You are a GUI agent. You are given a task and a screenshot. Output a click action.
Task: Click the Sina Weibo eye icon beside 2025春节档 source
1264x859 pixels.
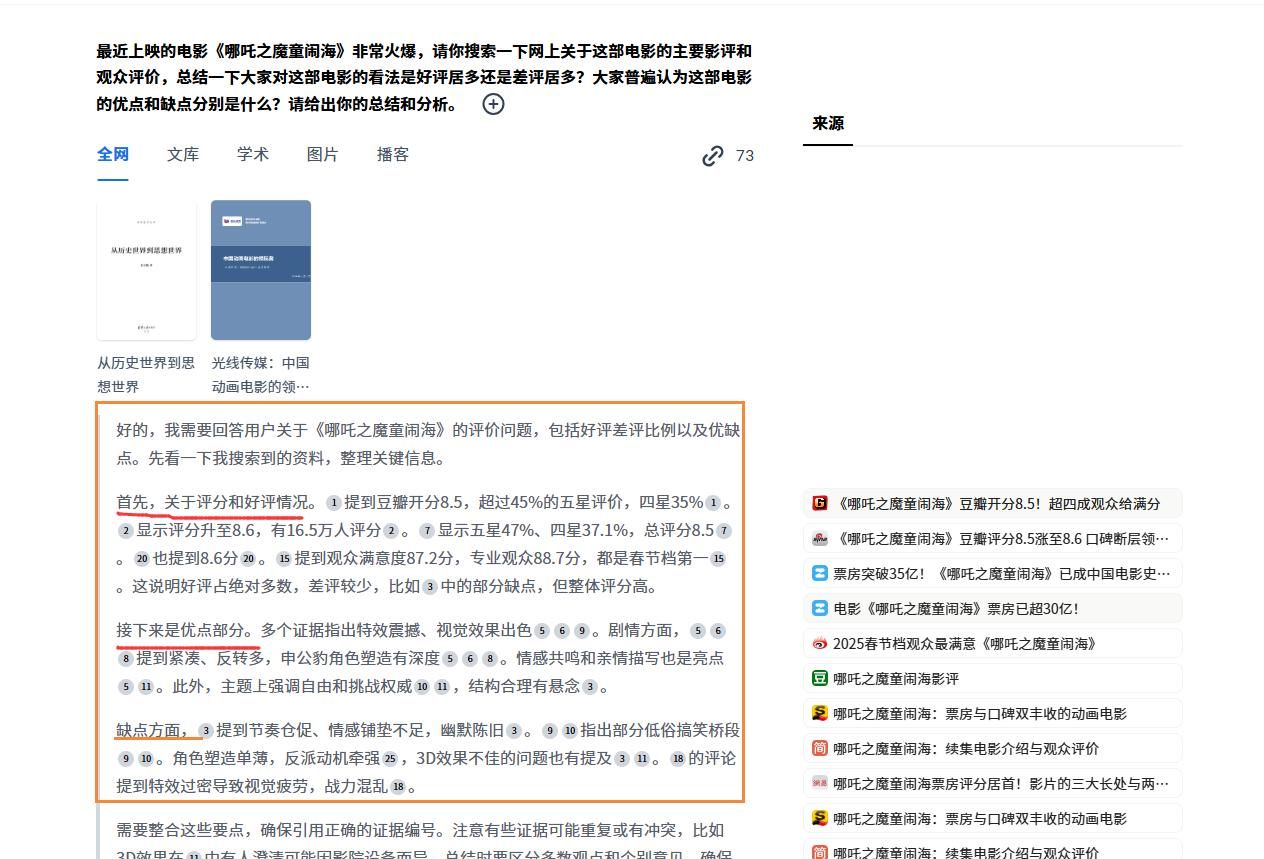pos(819,644)
